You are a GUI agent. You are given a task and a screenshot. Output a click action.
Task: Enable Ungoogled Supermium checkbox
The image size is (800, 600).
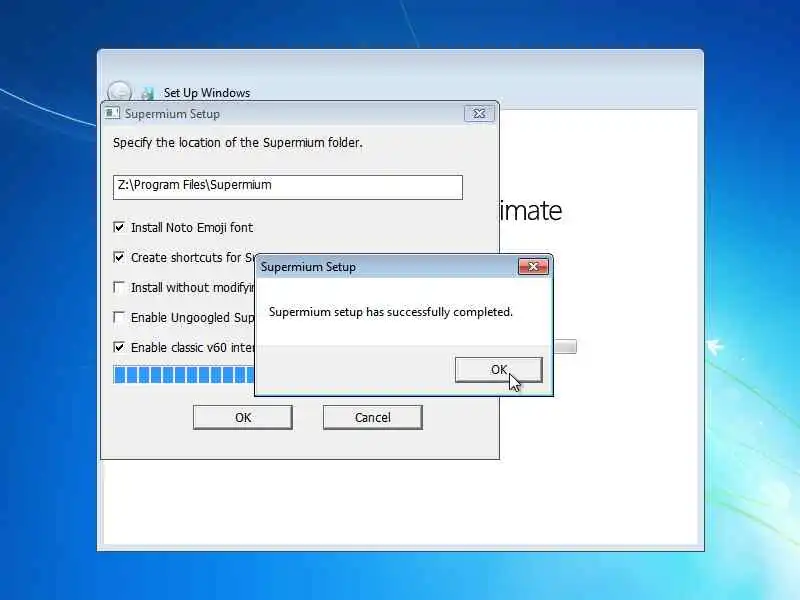click(119, 317)
